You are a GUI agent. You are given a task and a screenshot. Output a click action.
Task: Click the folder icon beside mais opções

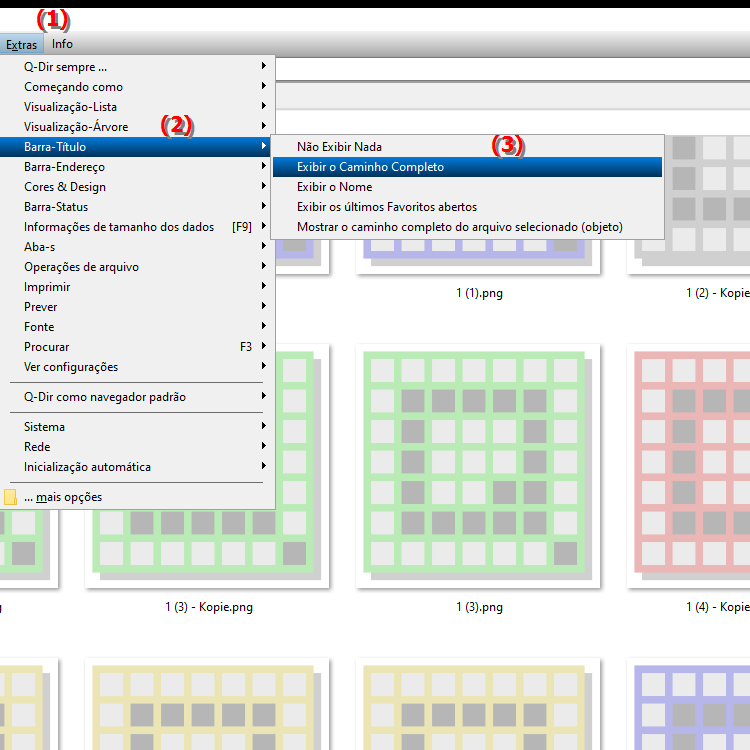[x=11, y=497]
